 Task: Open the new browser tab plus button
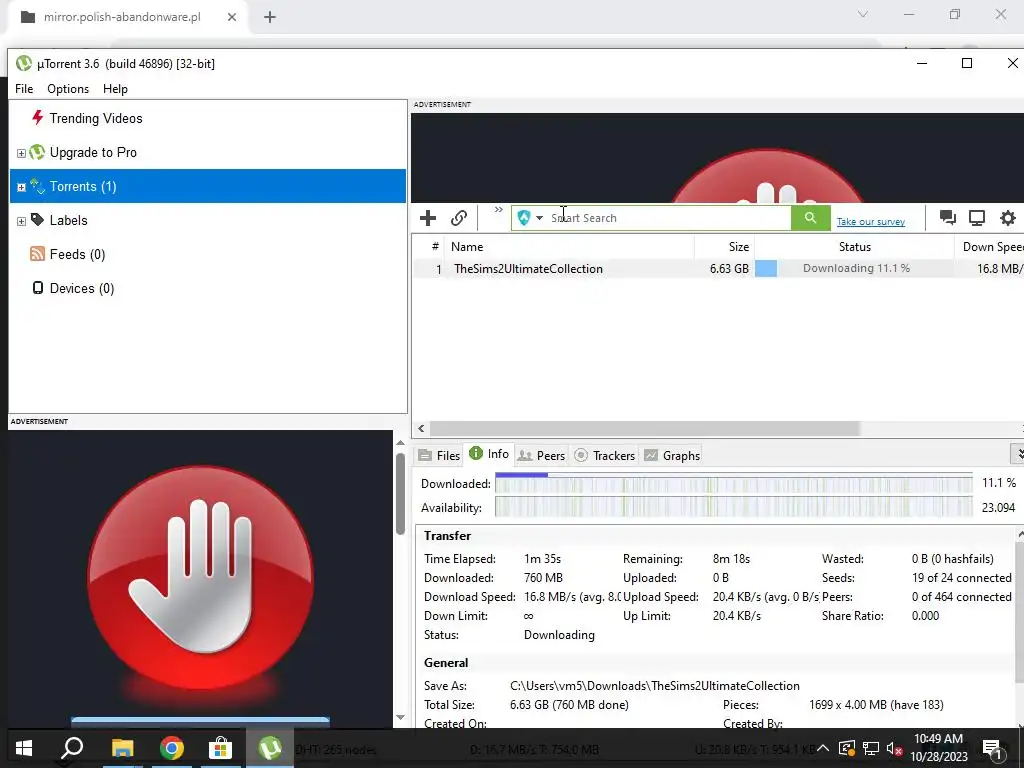click(270, 17)
